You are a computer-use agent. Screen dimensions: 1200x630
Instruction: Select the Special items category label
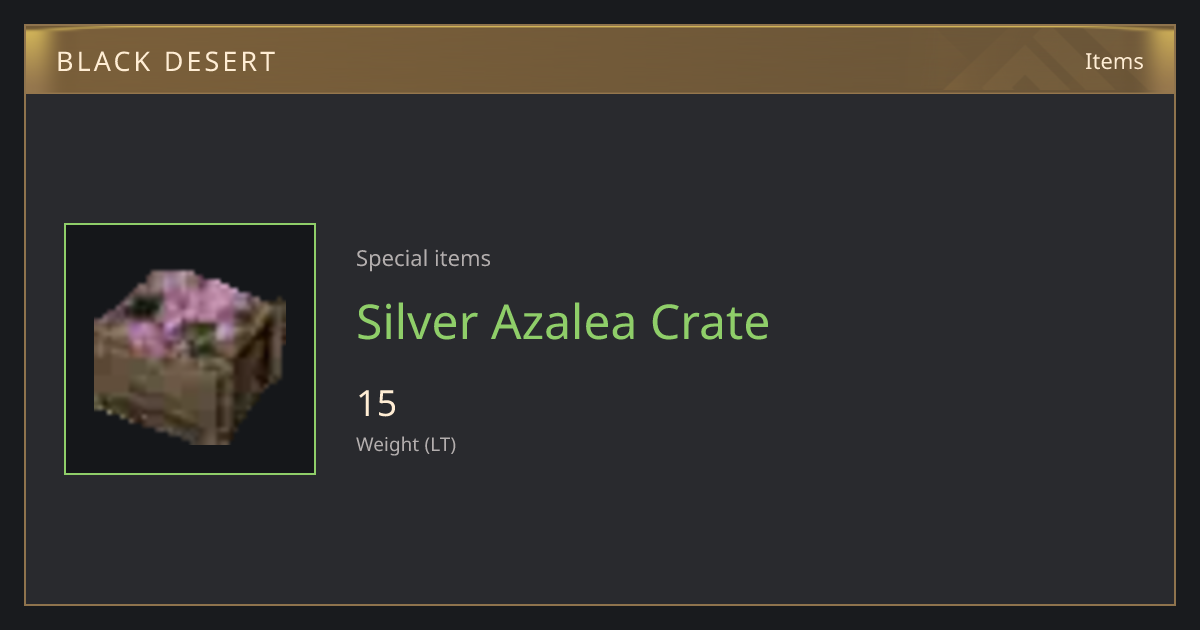pyautogui.click(x=423, y=258)
